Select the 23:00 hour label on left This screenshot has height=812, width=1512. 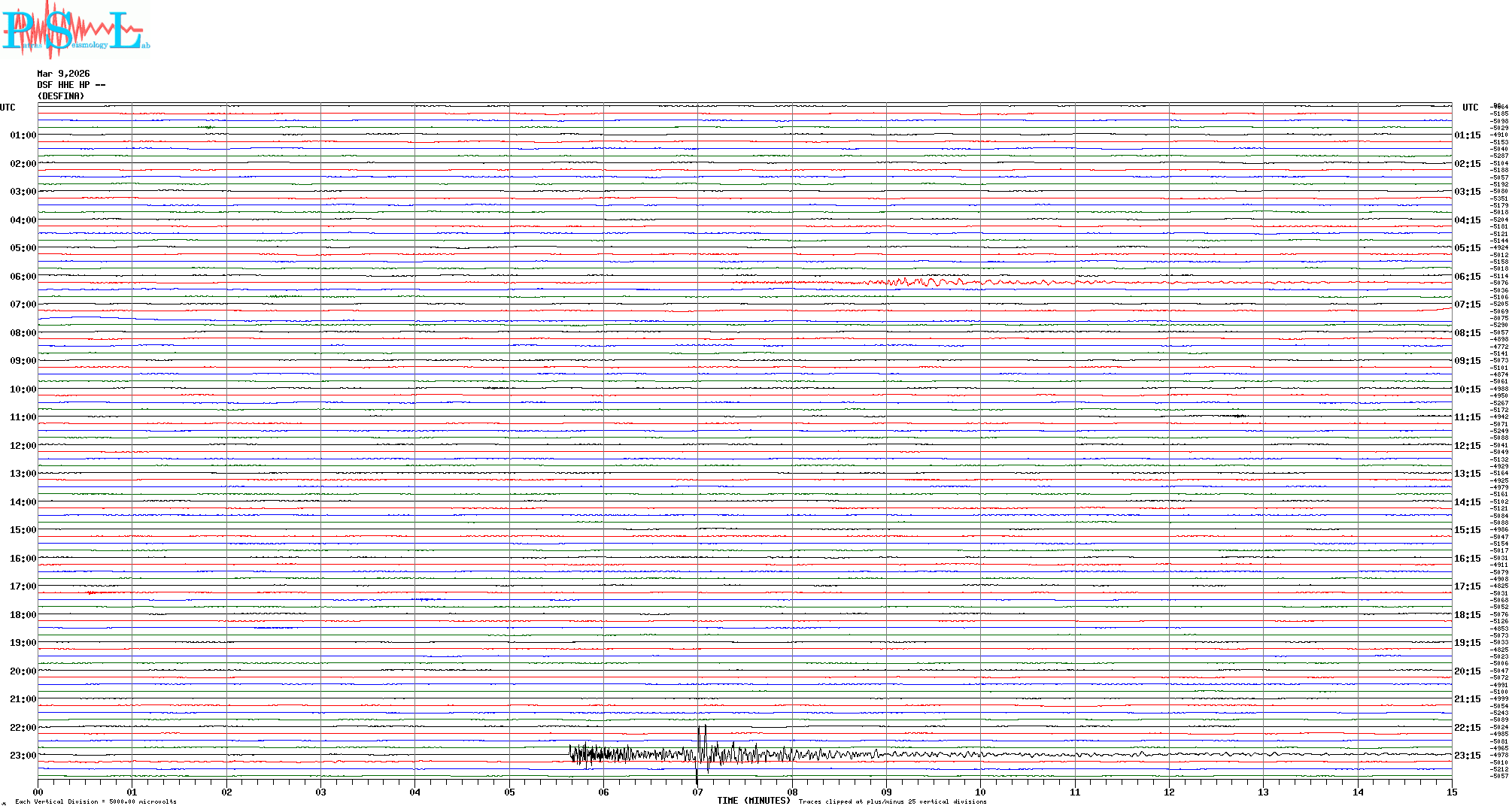(x=23, y=756)
